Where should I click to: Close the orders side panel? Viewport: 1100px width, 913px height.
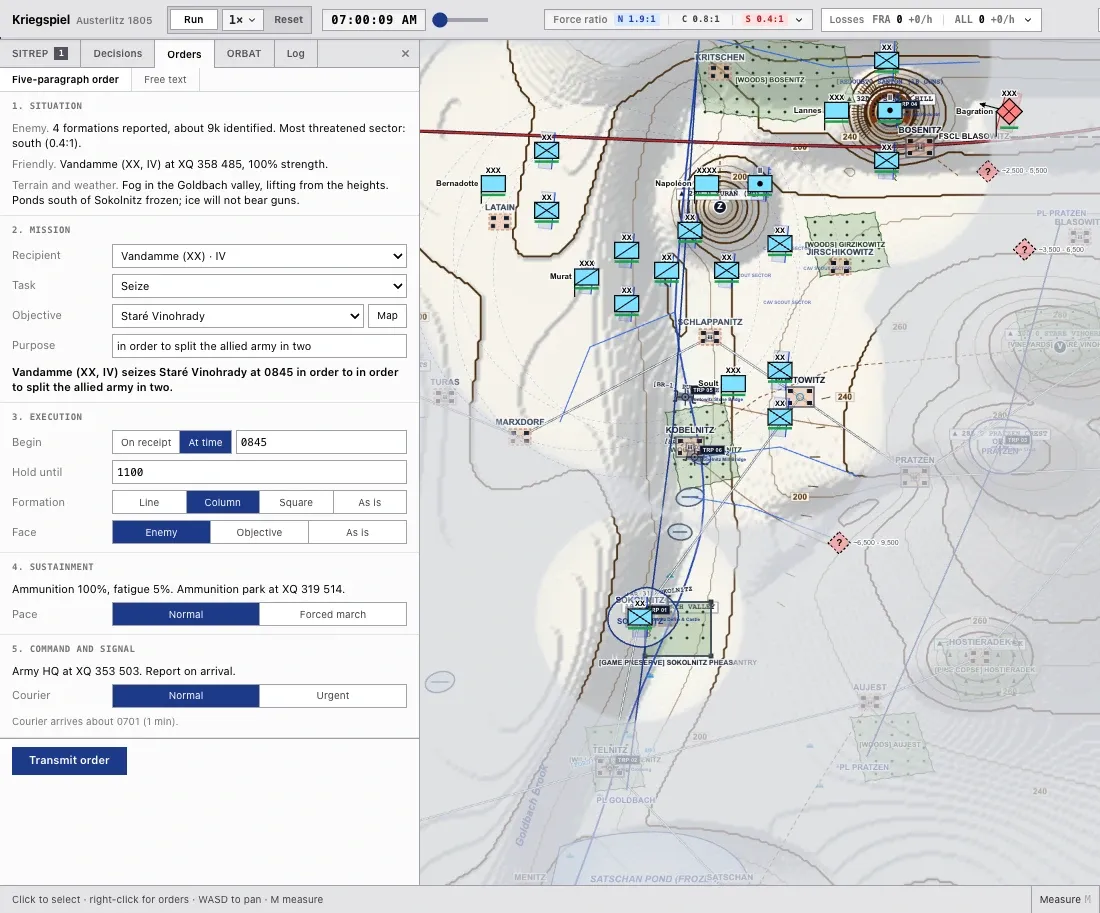pos(405,53)
